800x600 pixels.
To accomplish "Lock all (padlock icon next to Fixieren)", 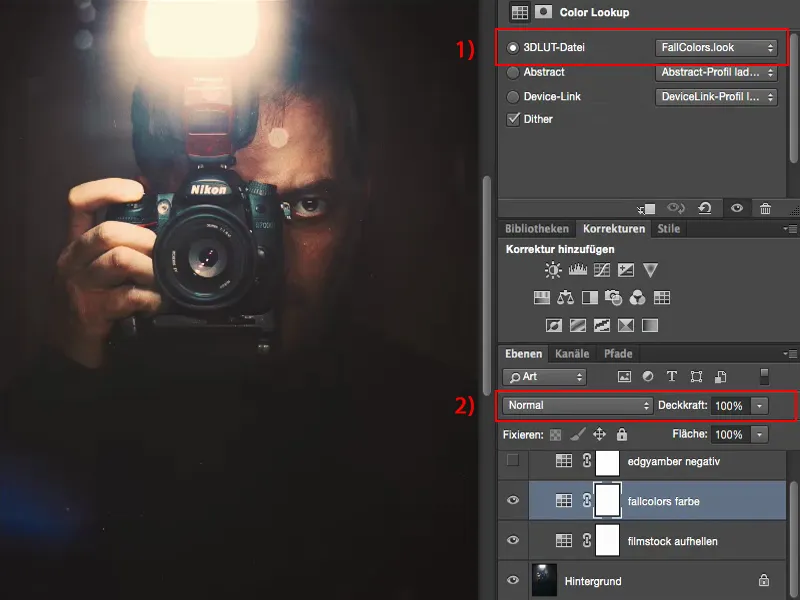I will pyautogui.click(x=621, y=434).
